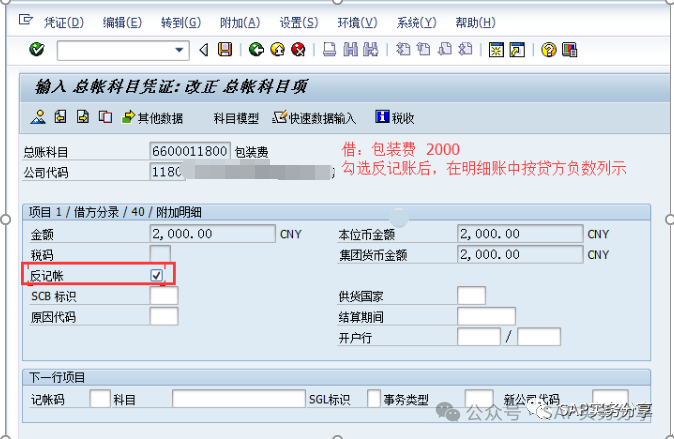Click the 税收 (Taxes) icon button

(x=394, y=118)
